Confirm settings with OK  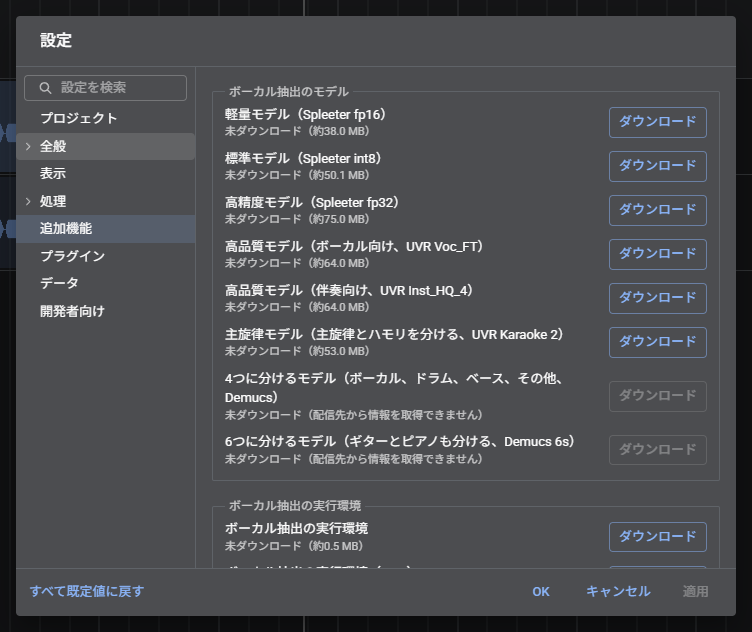(x=541, y=592)
